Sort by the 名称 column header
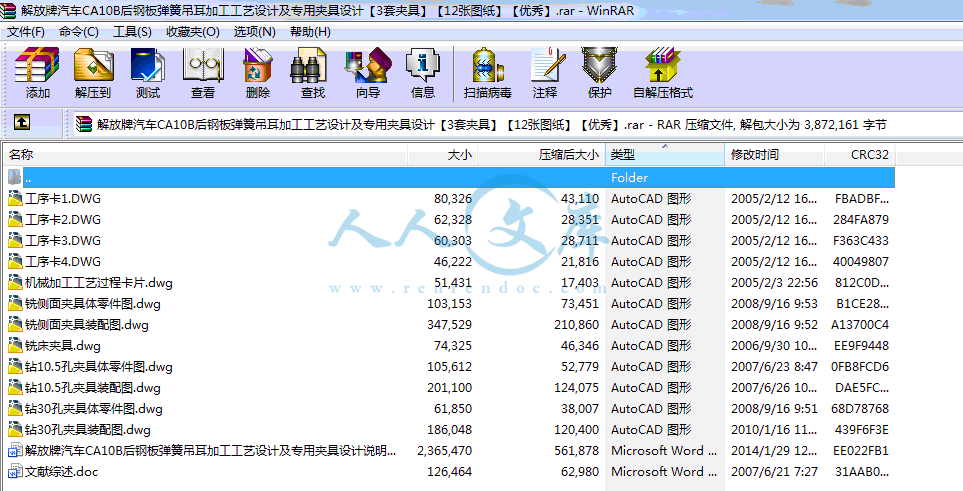The width and height of the screenshot is (963, 491). click(205, 155)
